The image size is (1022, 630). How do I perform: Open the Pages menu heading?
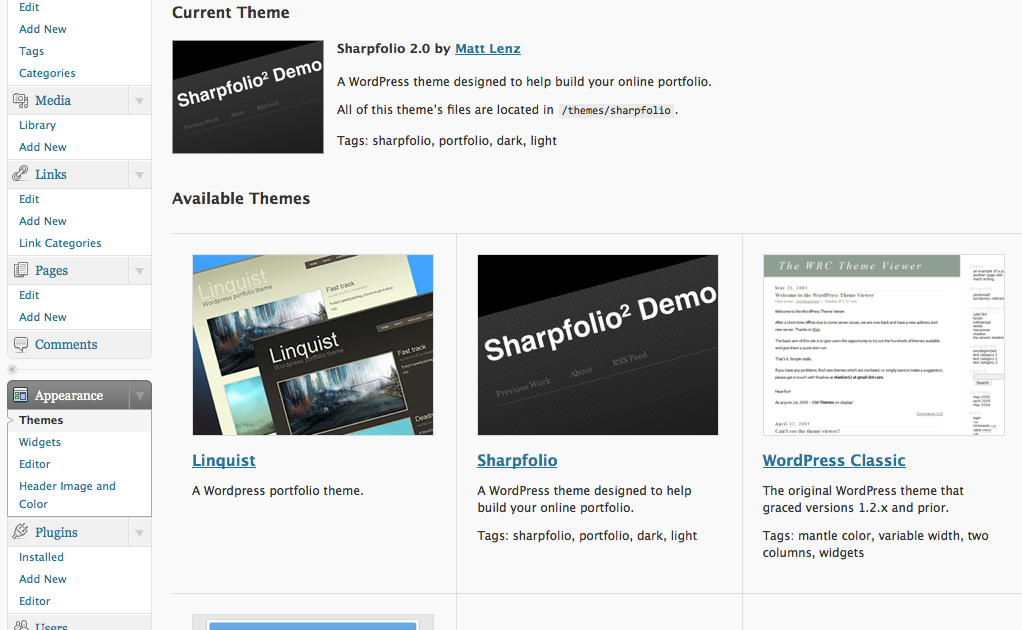51,270
